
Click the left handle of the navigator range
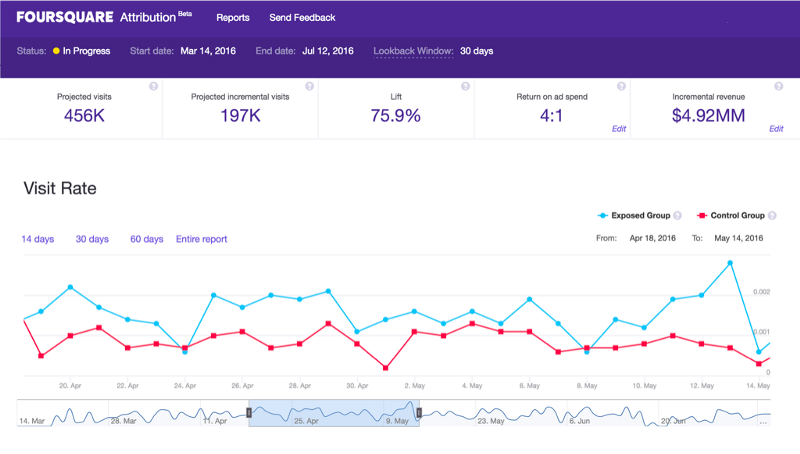[249, 412]
